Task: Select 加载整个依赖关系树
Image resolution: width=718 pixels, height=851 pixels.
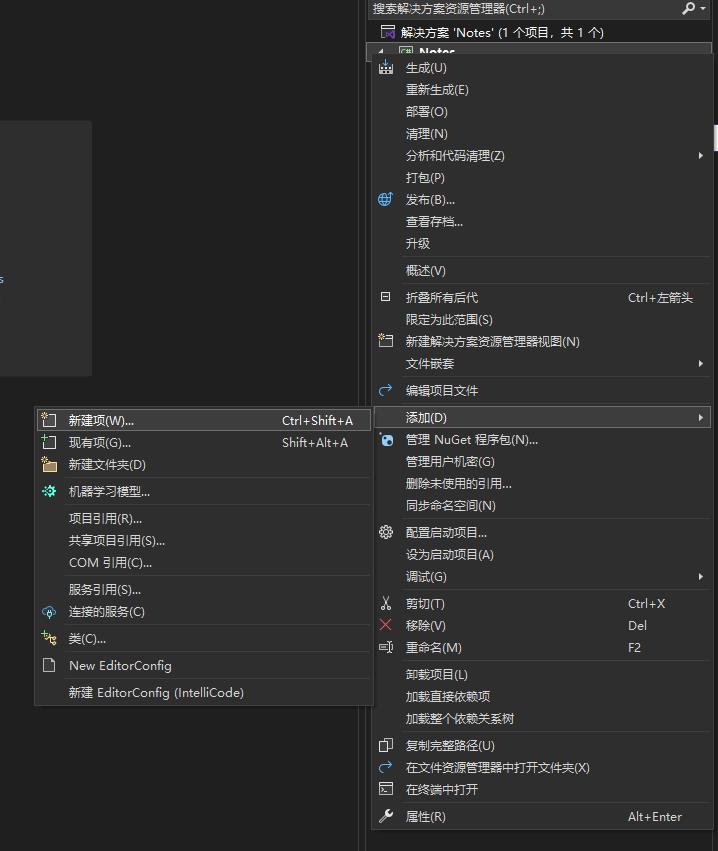Action: (542, 719)
